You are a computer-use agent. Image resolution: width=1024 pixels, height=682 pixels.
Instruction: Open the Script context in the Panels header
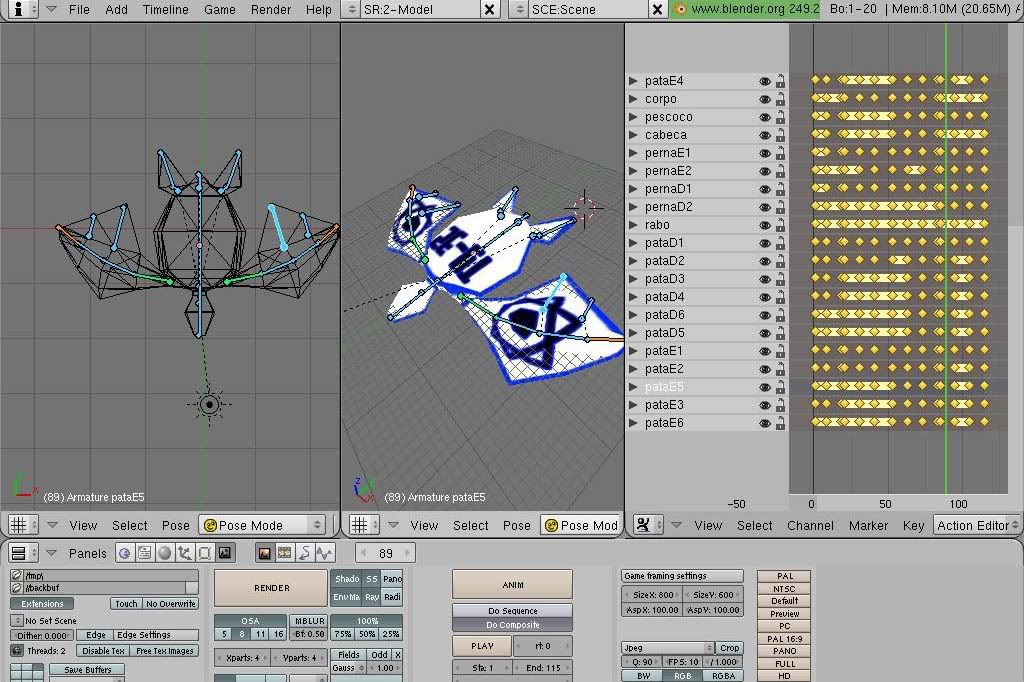[x=144, y=553]
